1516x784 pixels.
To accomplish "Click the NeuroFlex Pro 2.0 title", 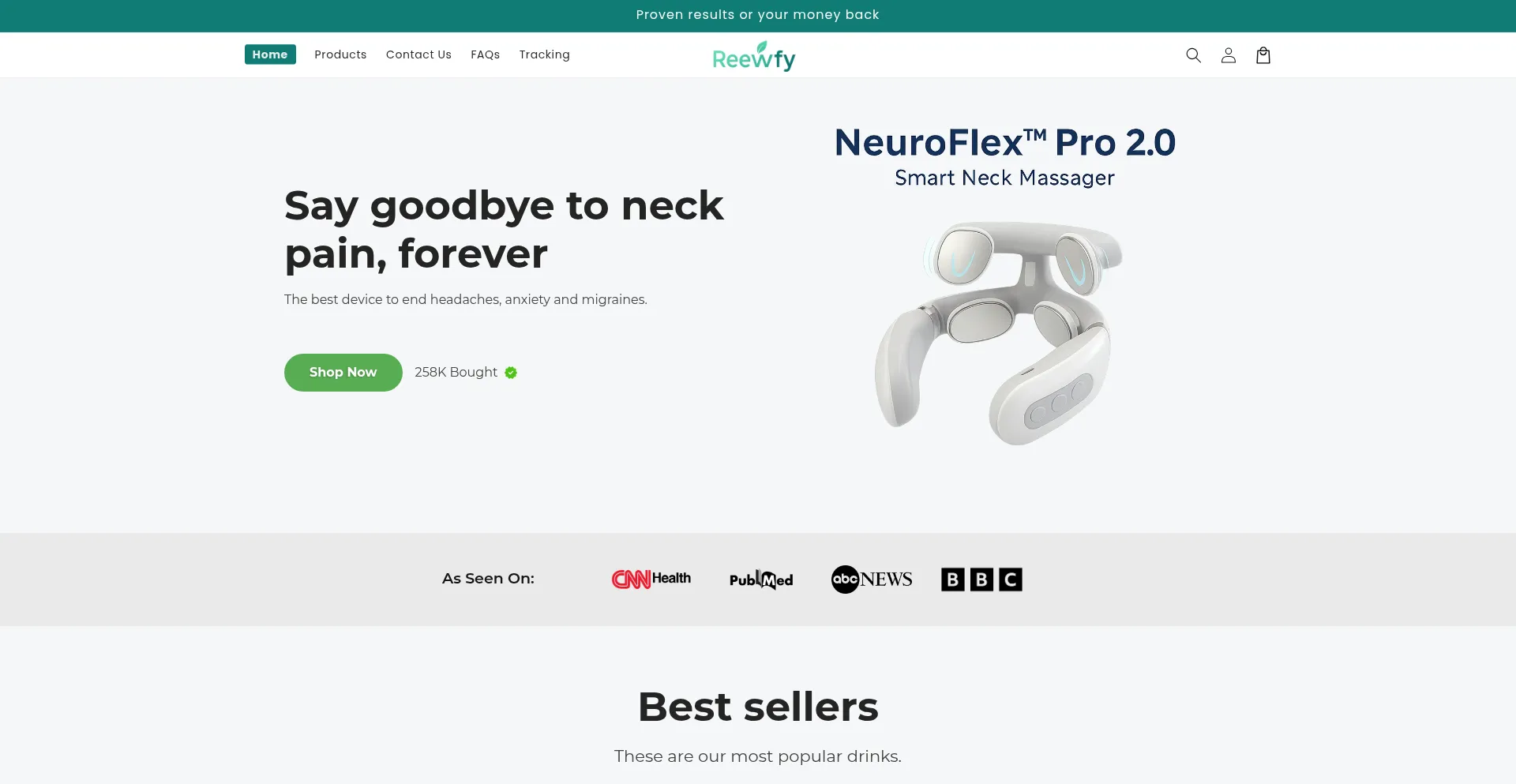I will [x=1005, y=143].
